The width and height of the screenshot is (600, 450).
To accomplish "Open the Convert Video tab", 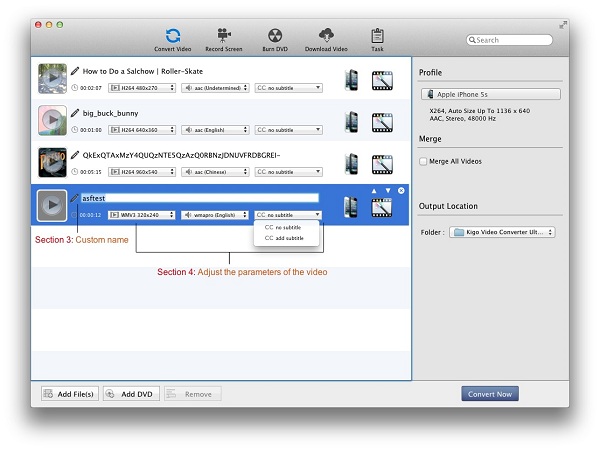I will point(173,40).
